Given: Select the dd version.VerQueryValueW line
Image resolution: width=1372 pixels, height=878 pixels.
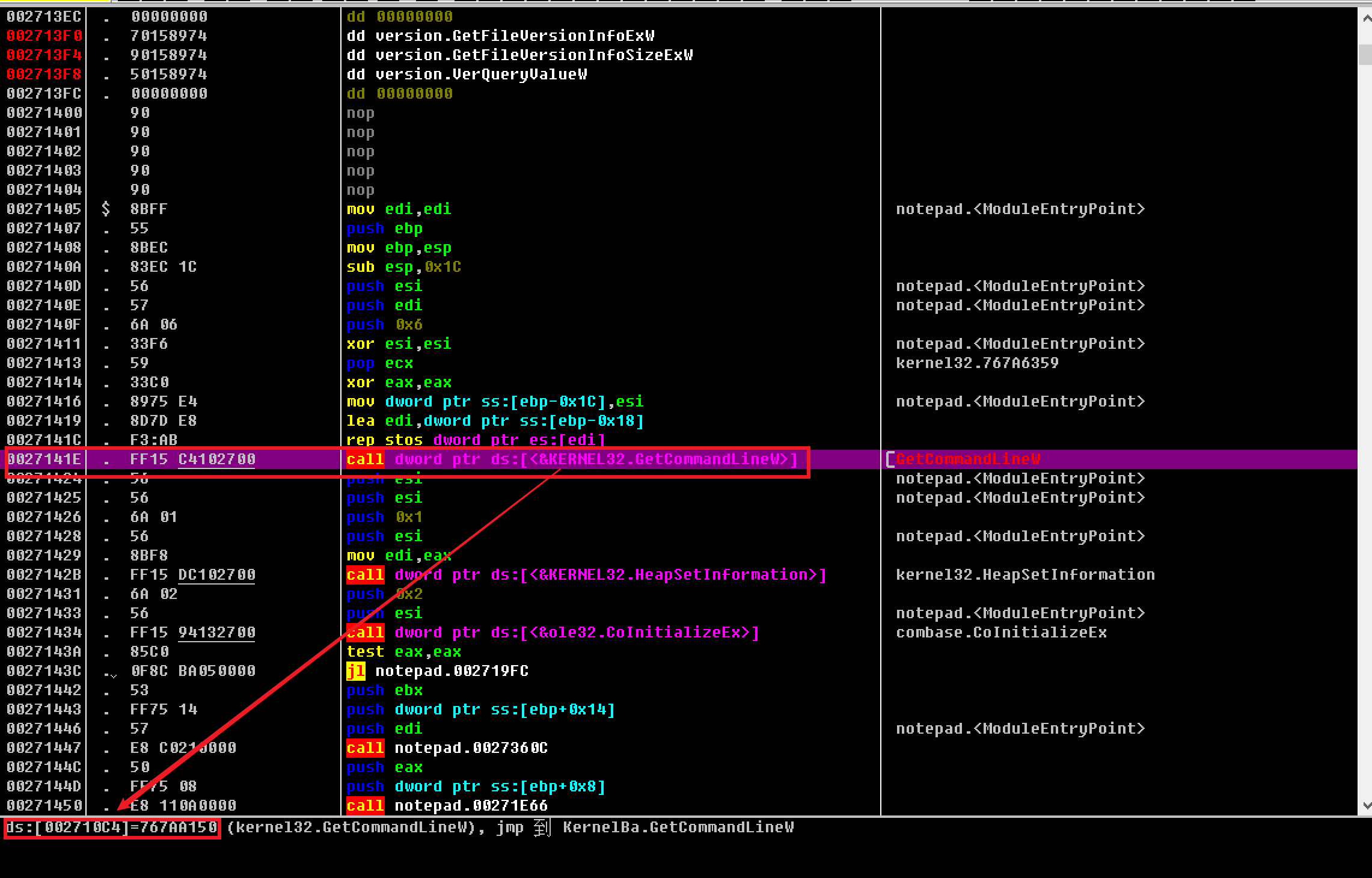Looking at the screenshot, I should (467, 75).
